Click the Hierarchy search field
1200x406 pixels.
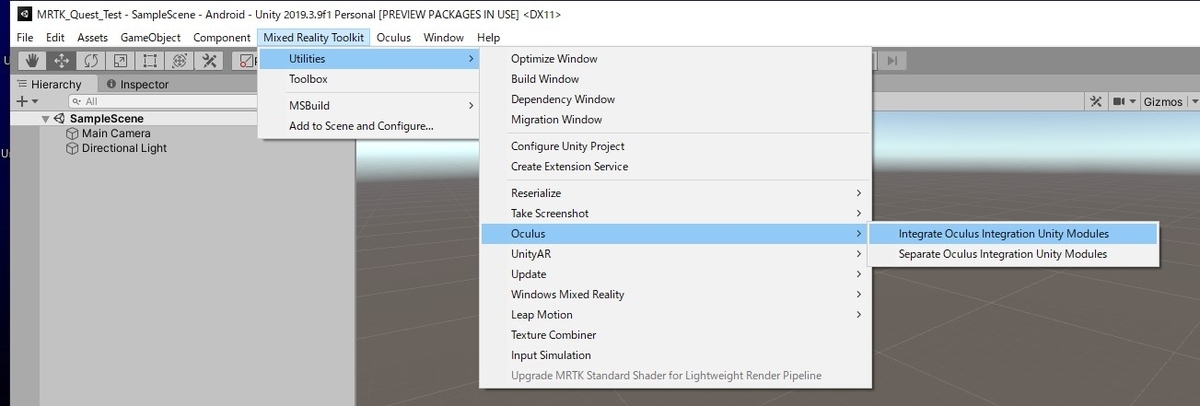pyautogui.click(x=165, y=101)
